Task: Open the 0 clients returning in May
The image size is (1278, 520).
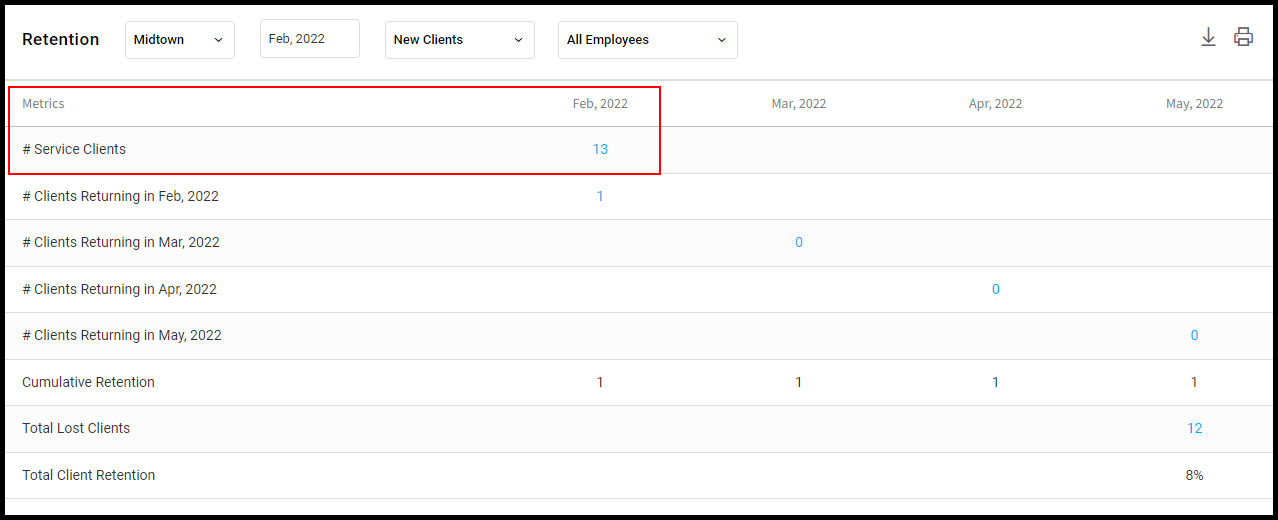Action: pyautogui.click(x=1194, y=335)
